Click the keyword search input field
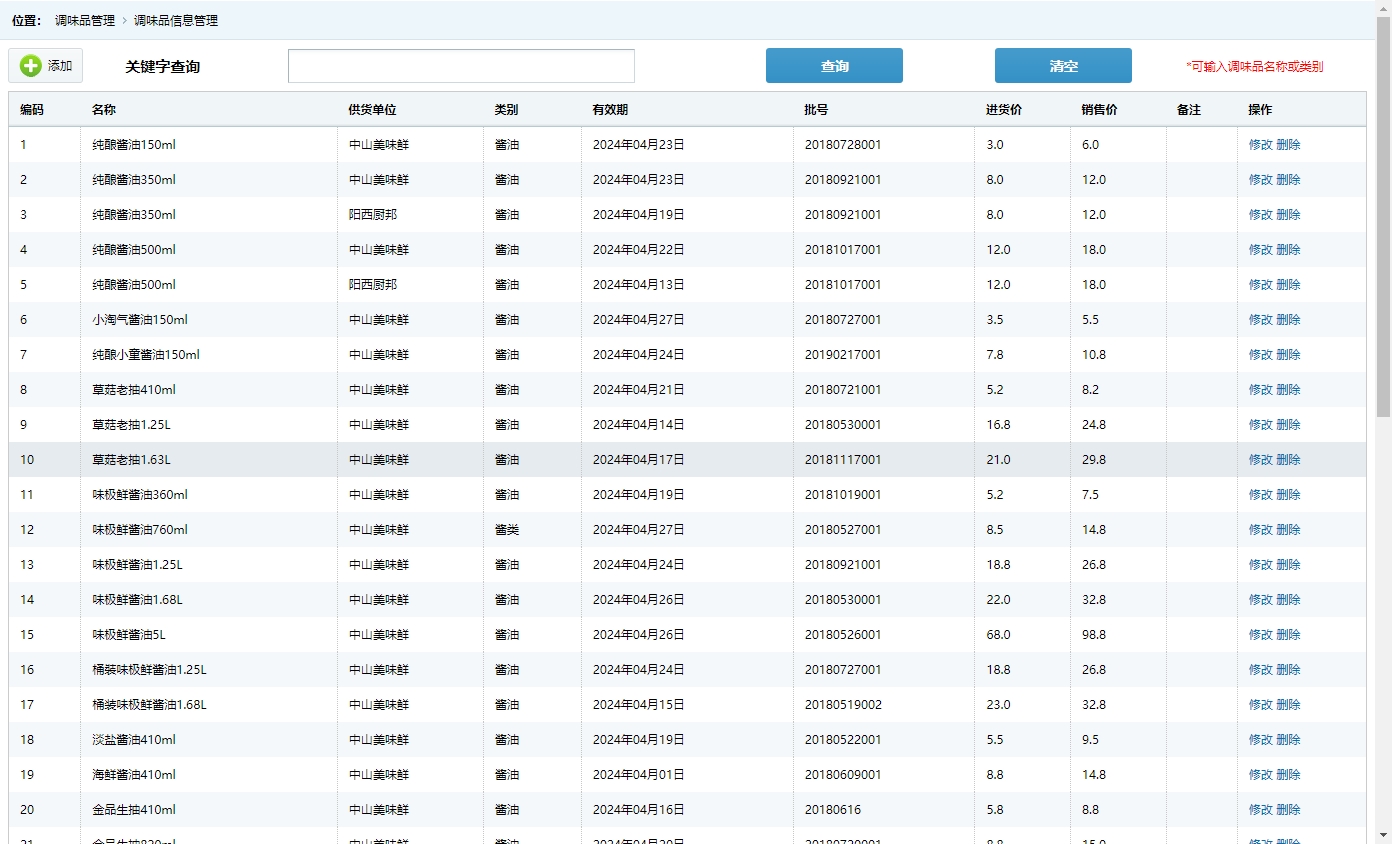This screenshot has width=1392, height=844. click(461, 66)
